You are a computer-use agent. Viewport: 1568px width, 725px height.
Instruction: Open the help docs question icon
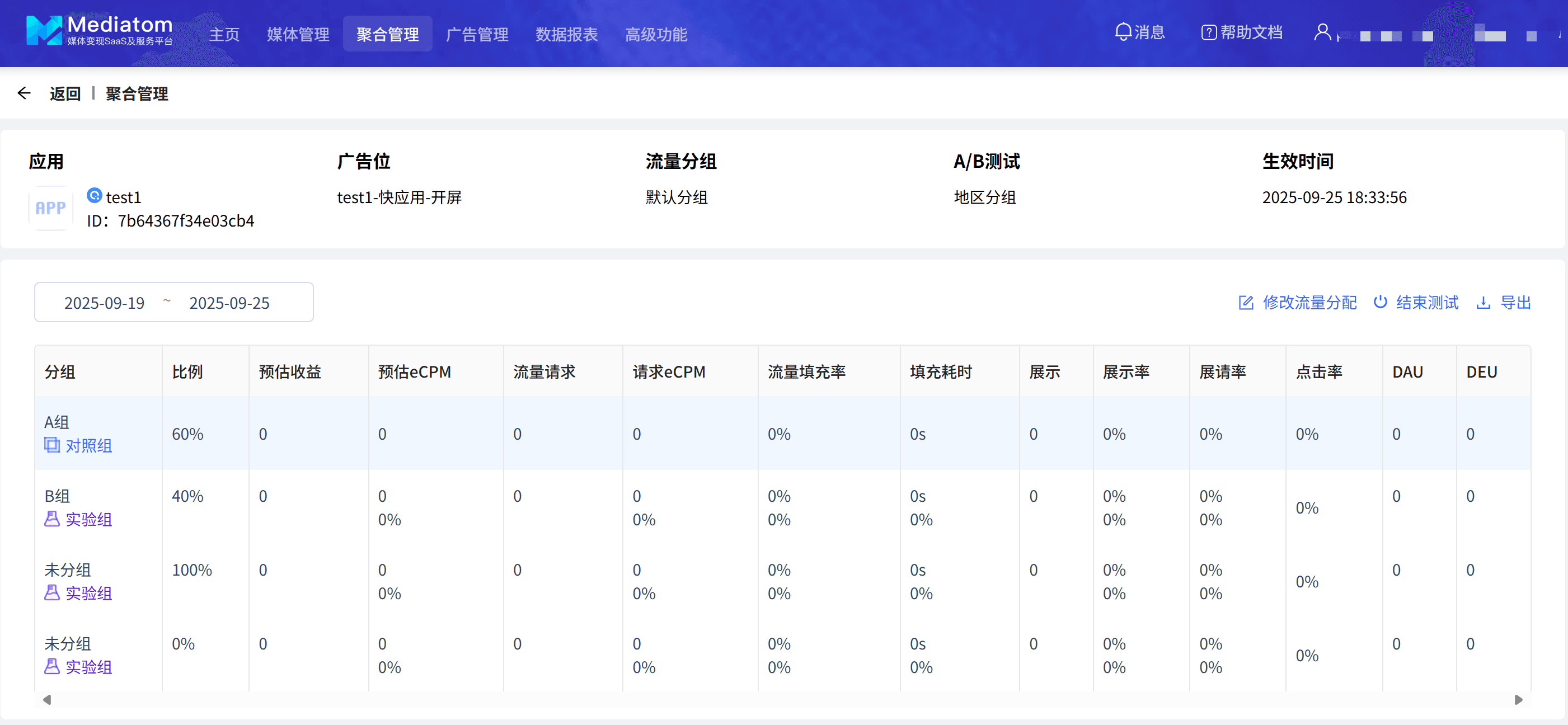coord(1208,32)
